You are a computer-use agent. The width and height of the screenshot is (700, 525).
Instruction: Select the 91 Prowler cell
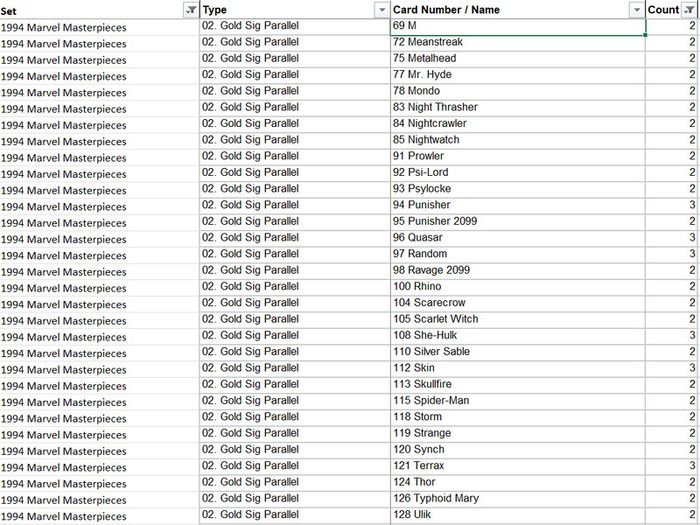518,157
